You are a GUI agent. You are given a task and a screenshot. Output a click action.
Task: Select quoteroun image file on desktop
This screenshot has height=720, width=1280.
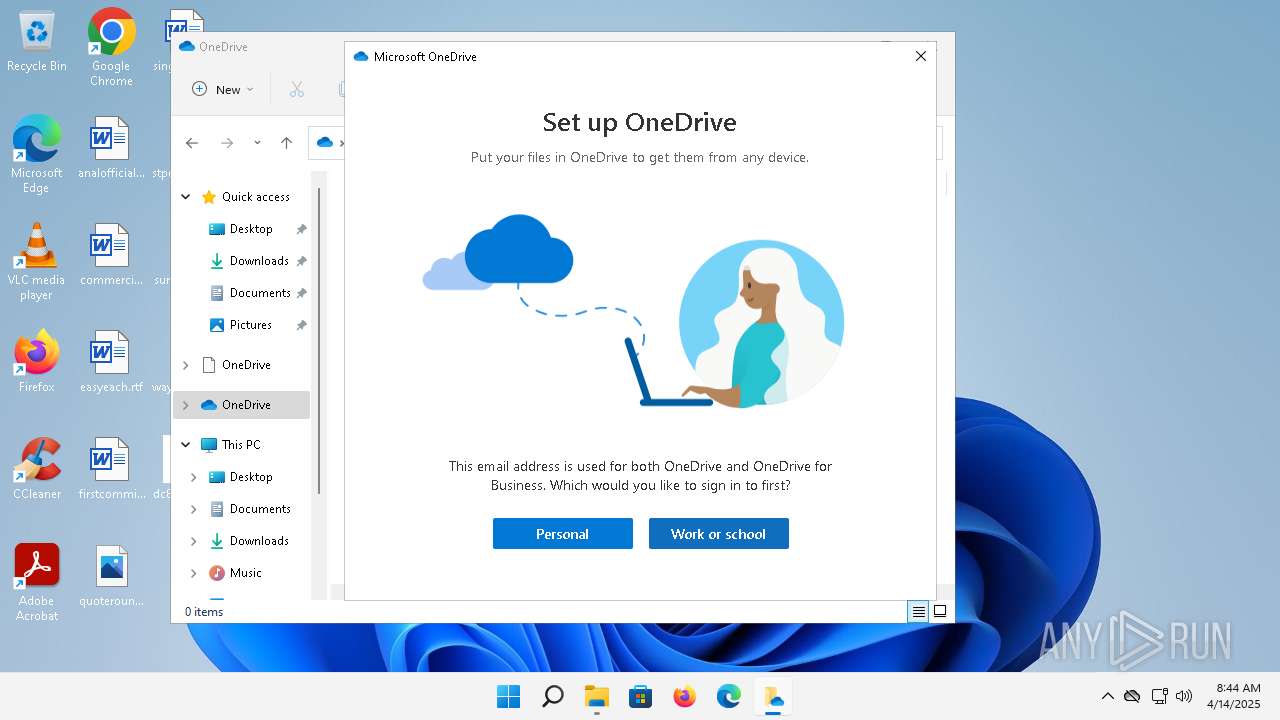click(x=111, y=576)
